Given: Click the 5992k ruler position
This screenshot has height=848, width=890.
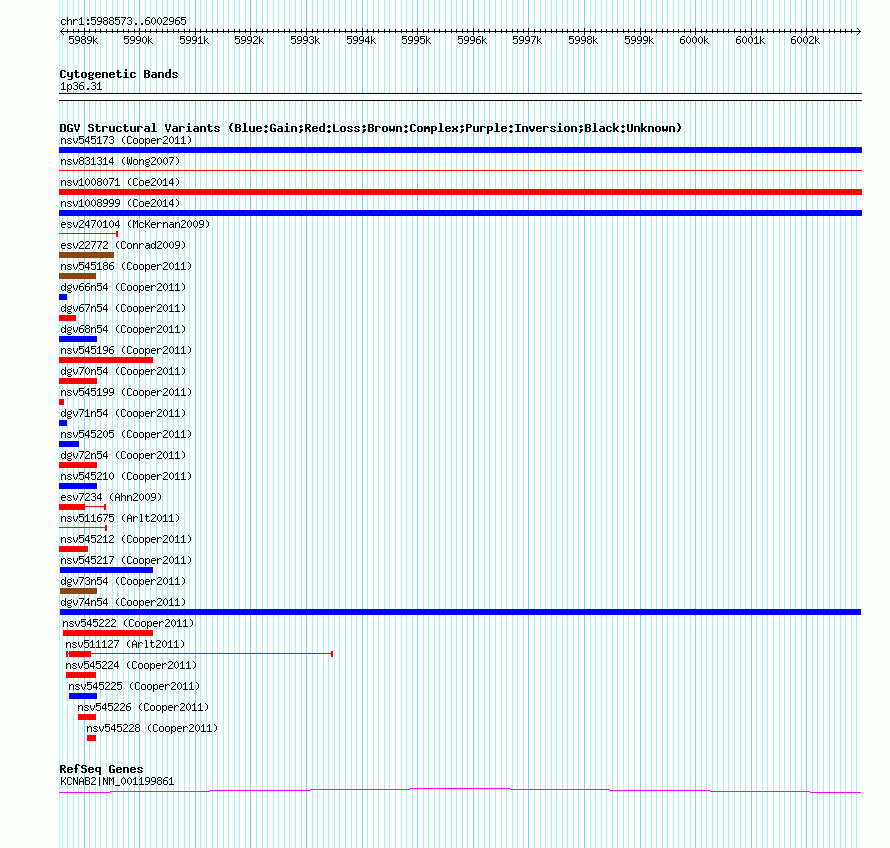Looking at the screenshot, I should [x=249, y=40].
